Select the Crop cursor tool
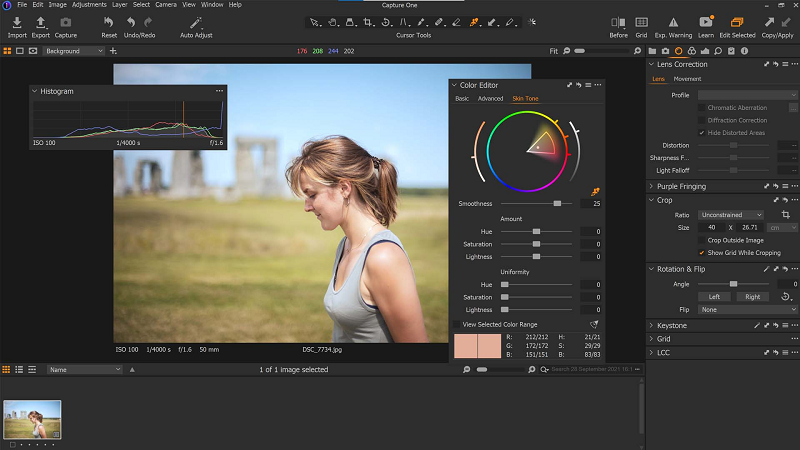Image resolution: width=800 pixels, height=450 pixels. [x=368, y=22]
